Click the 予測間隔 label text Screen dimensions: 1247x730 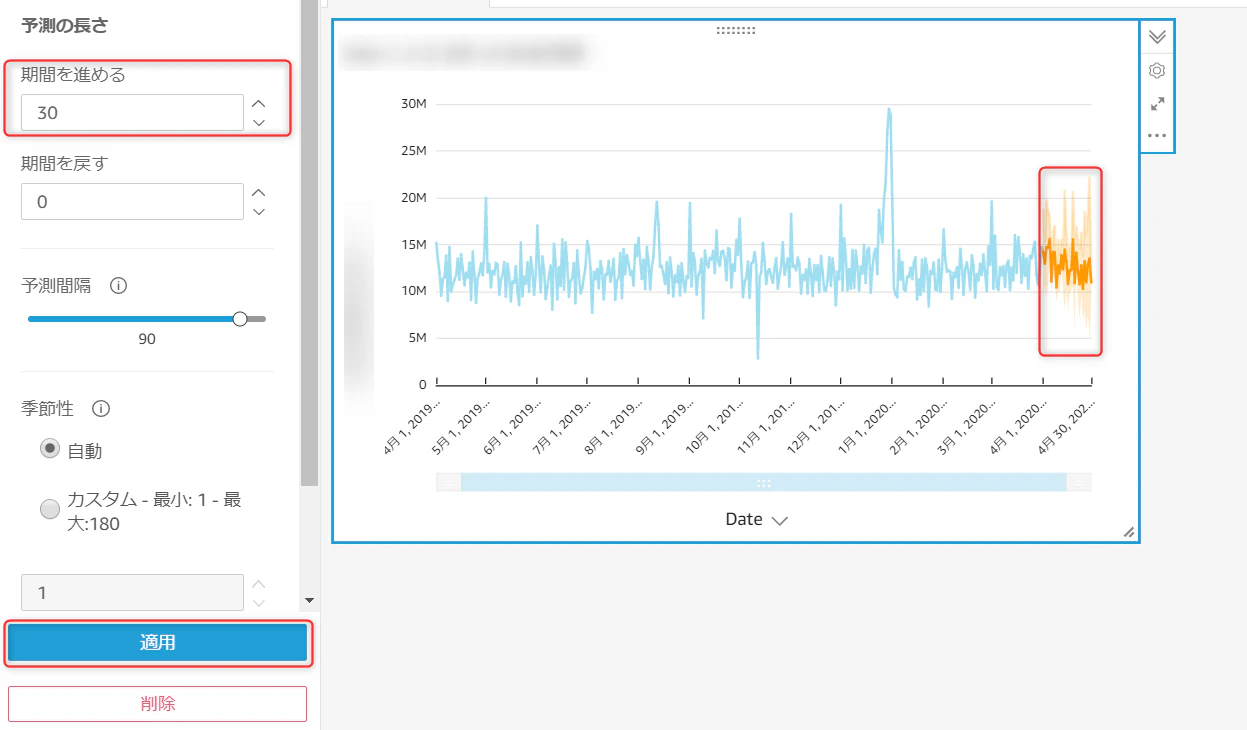click(56, 286)
